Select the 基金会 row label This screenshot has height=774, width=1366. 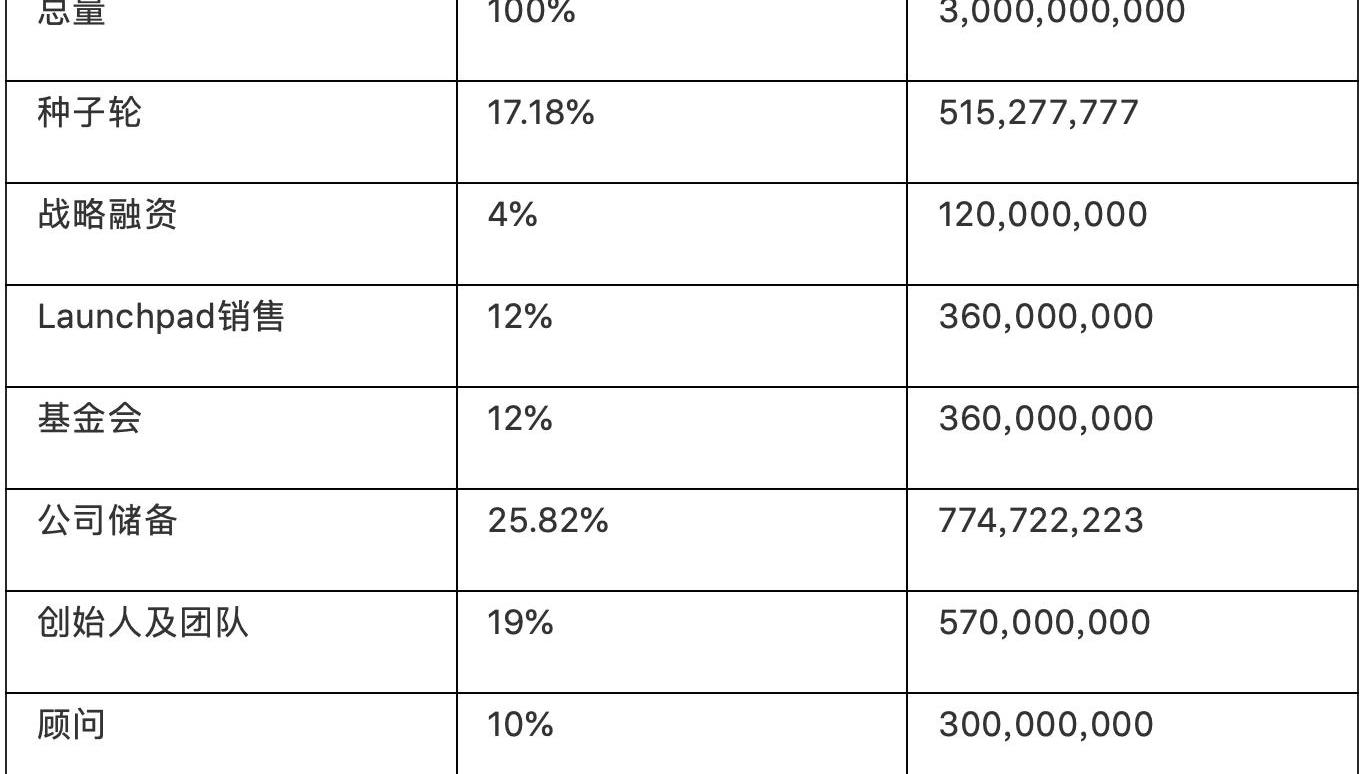click(x=90, y=419)
